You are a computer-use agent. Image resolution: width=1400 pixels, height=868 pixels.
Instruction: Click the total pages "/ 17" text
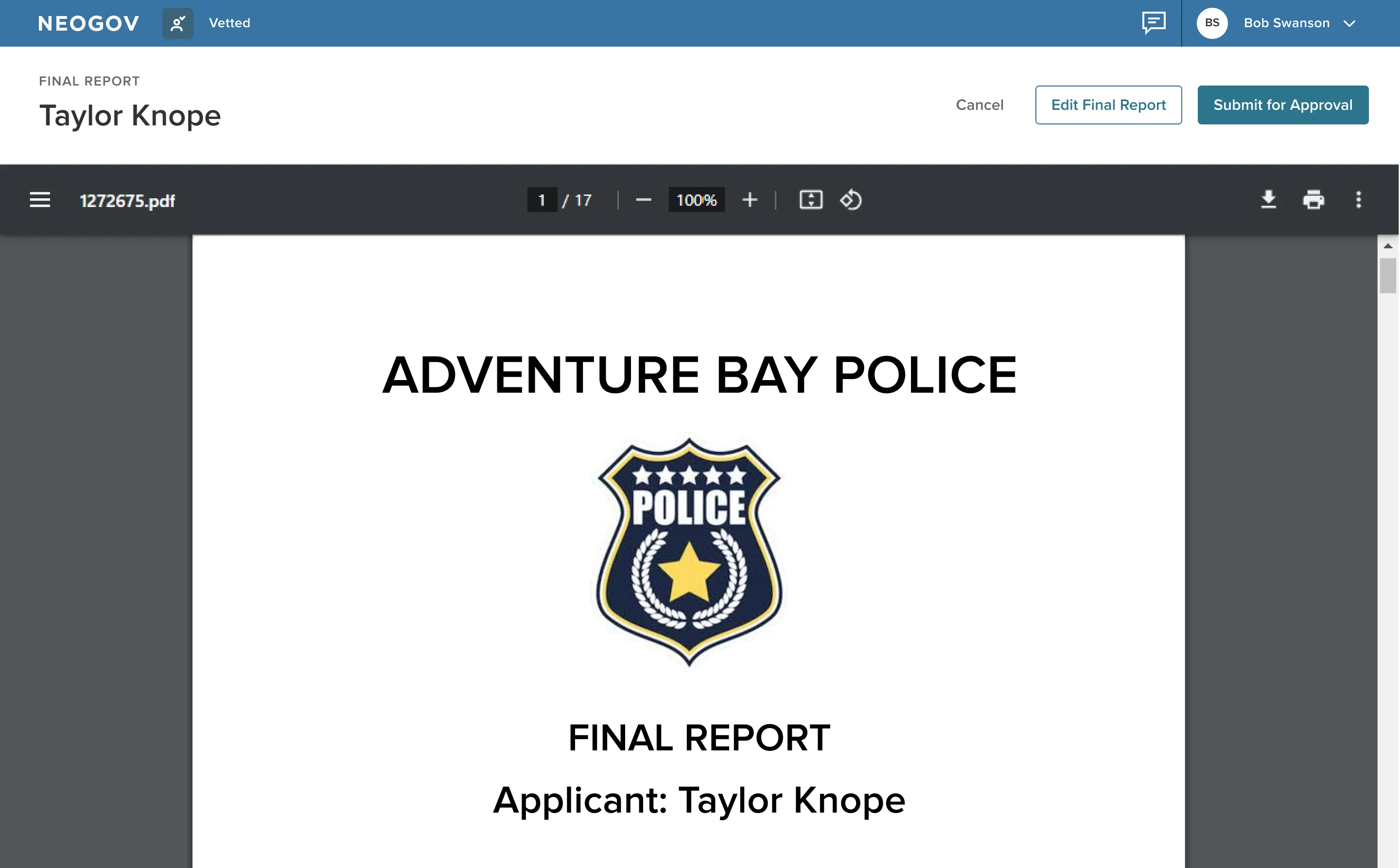click(577, 200)
